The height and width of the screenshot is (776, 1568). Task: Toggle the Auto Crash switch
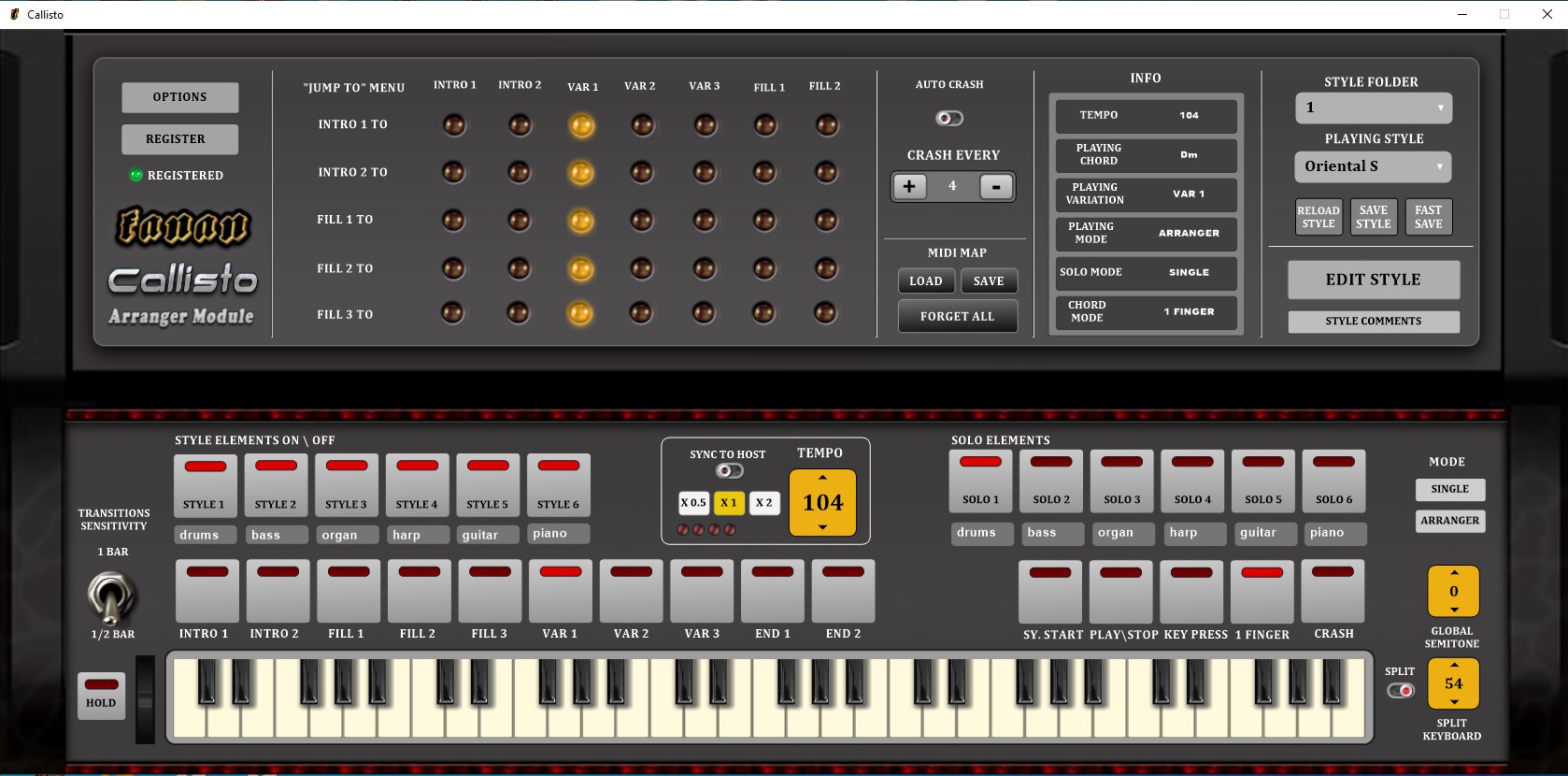coord(949,118)
